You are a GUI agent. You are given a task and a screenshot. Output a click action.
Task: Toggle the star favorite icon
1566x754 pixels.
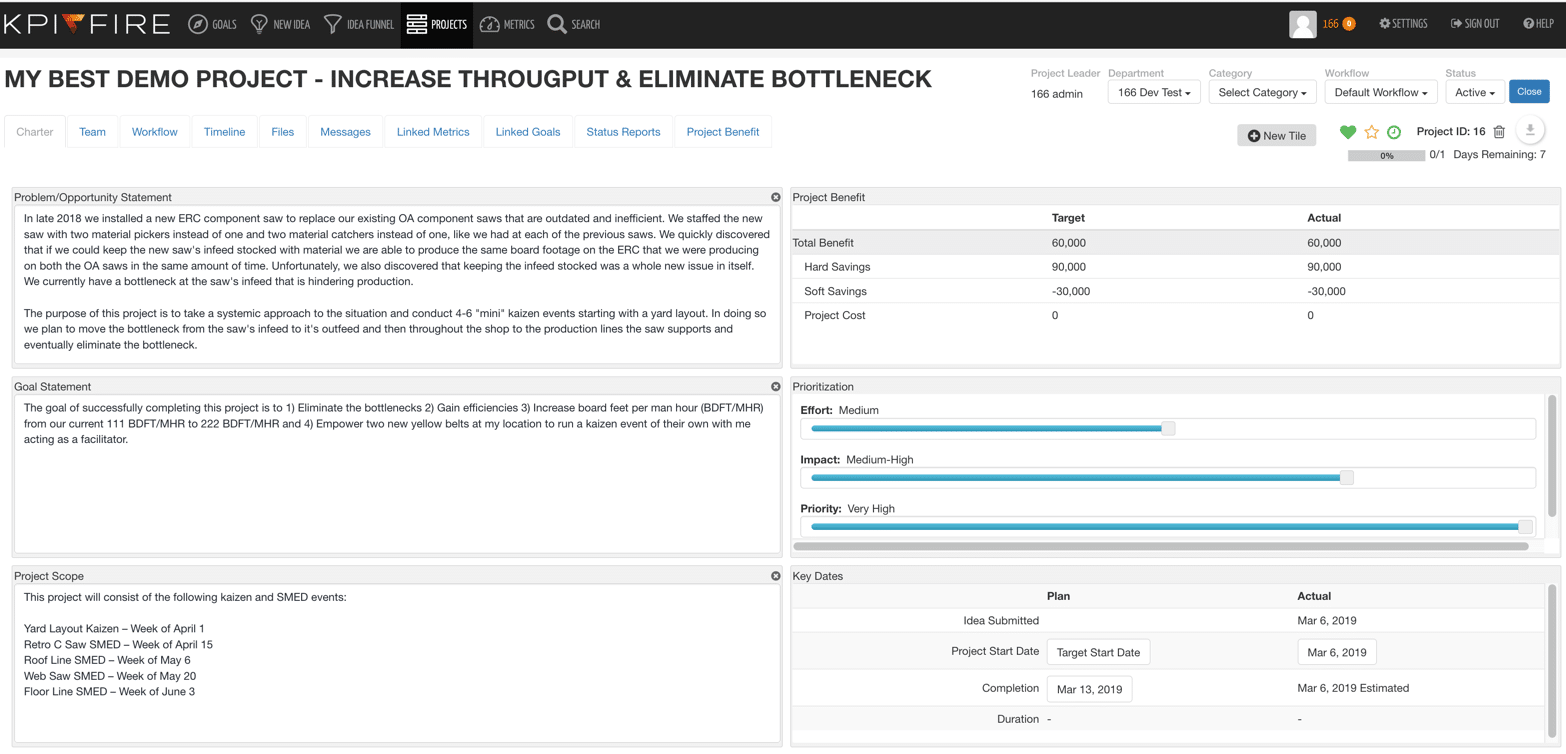coord(1372,132)
